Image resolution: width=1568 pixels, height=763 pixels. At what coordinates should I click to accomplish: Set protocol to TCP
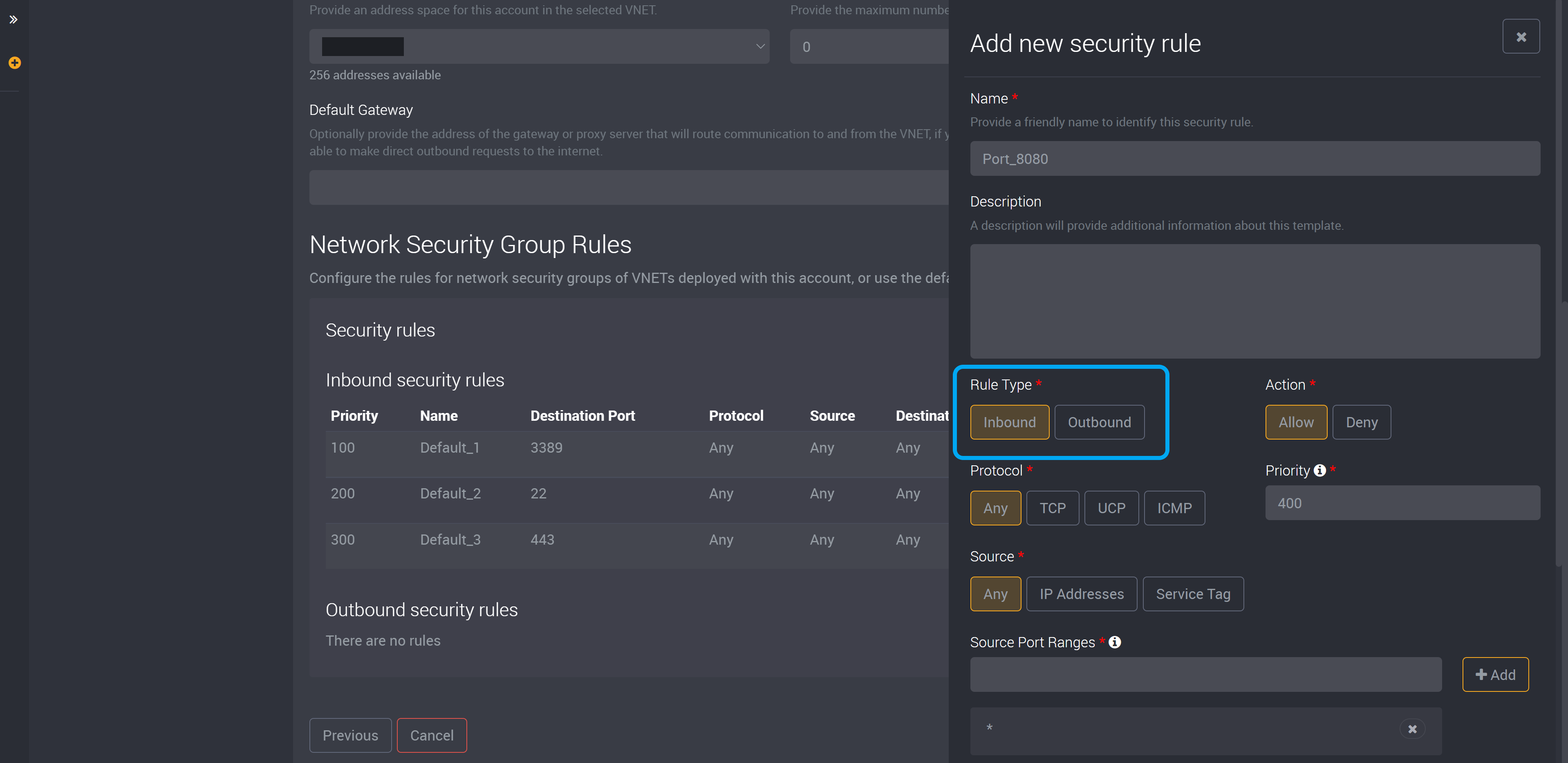(1053, 508)
